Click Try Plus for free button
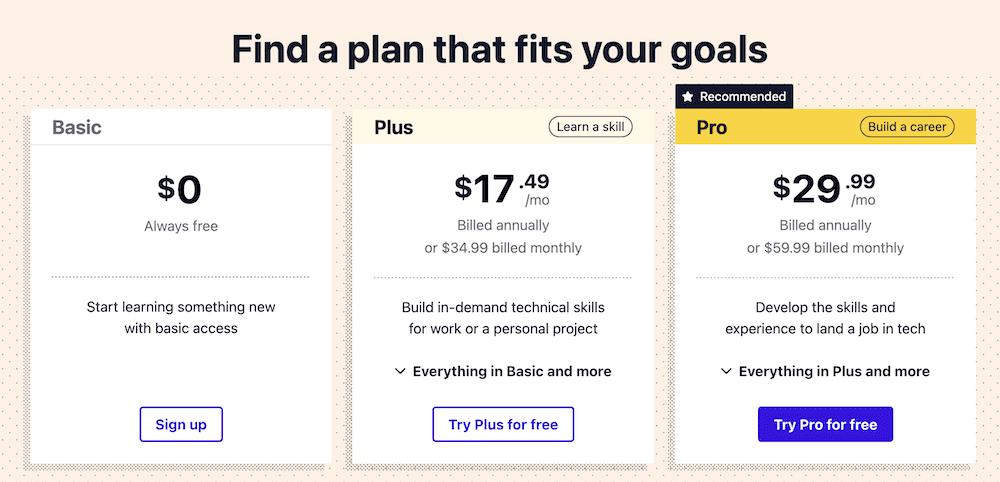The image size is (1000, 482). [x=503, y=425]
